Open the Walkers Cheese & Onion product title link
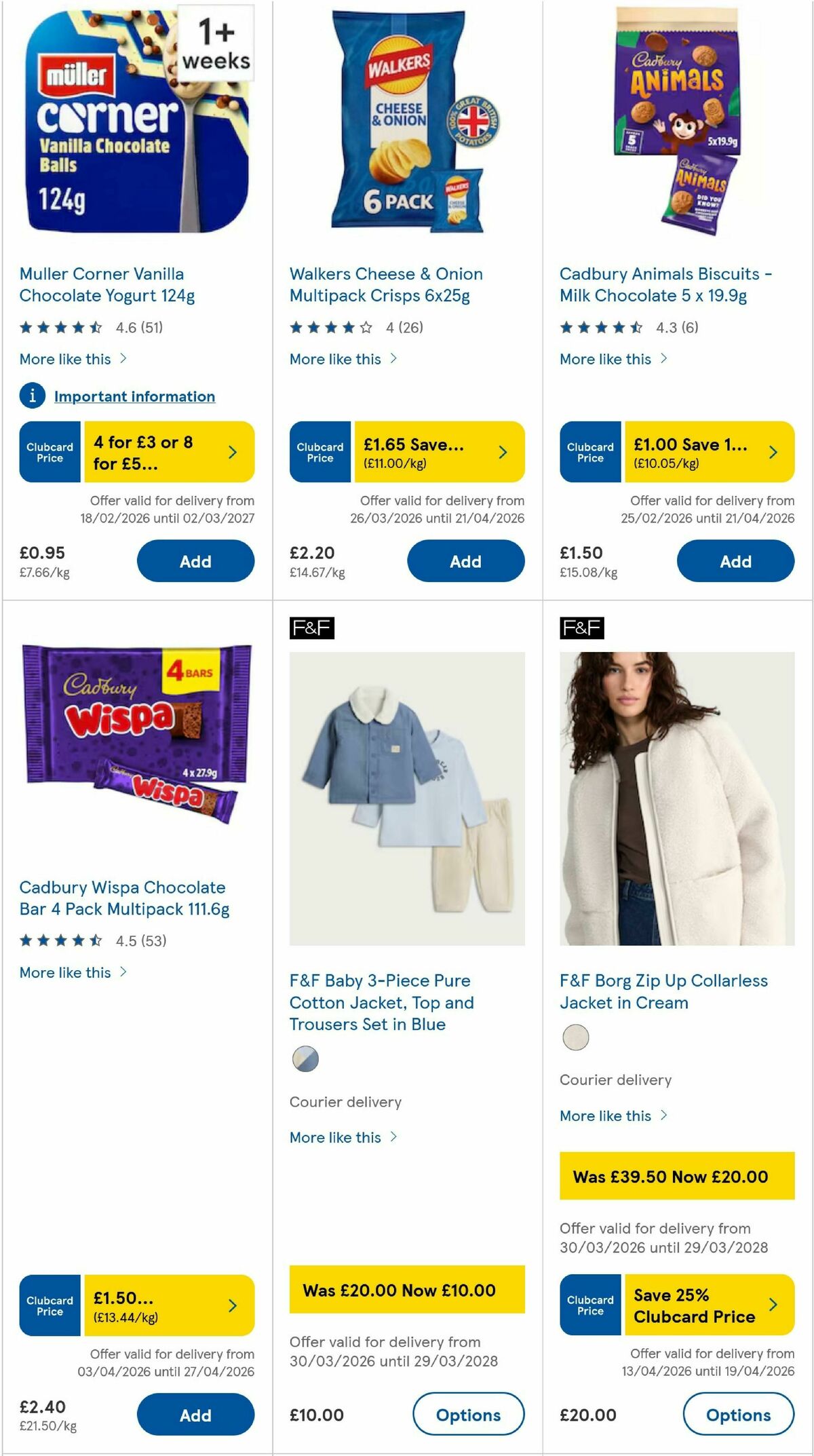Screen dimensions: 814x1456 387,285
